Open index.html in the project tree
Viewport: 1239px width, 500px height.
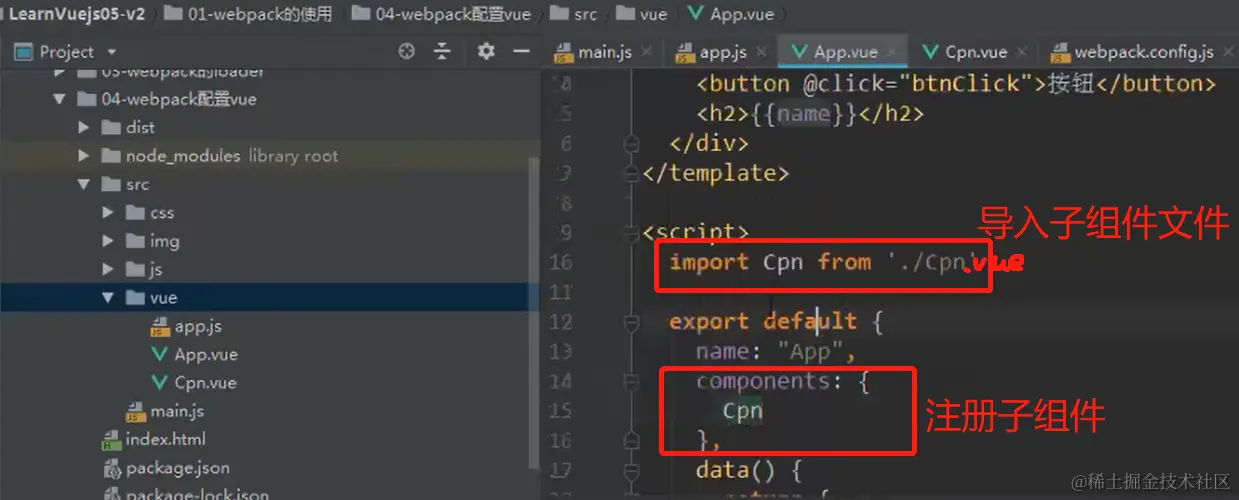(x=154, y=439)
